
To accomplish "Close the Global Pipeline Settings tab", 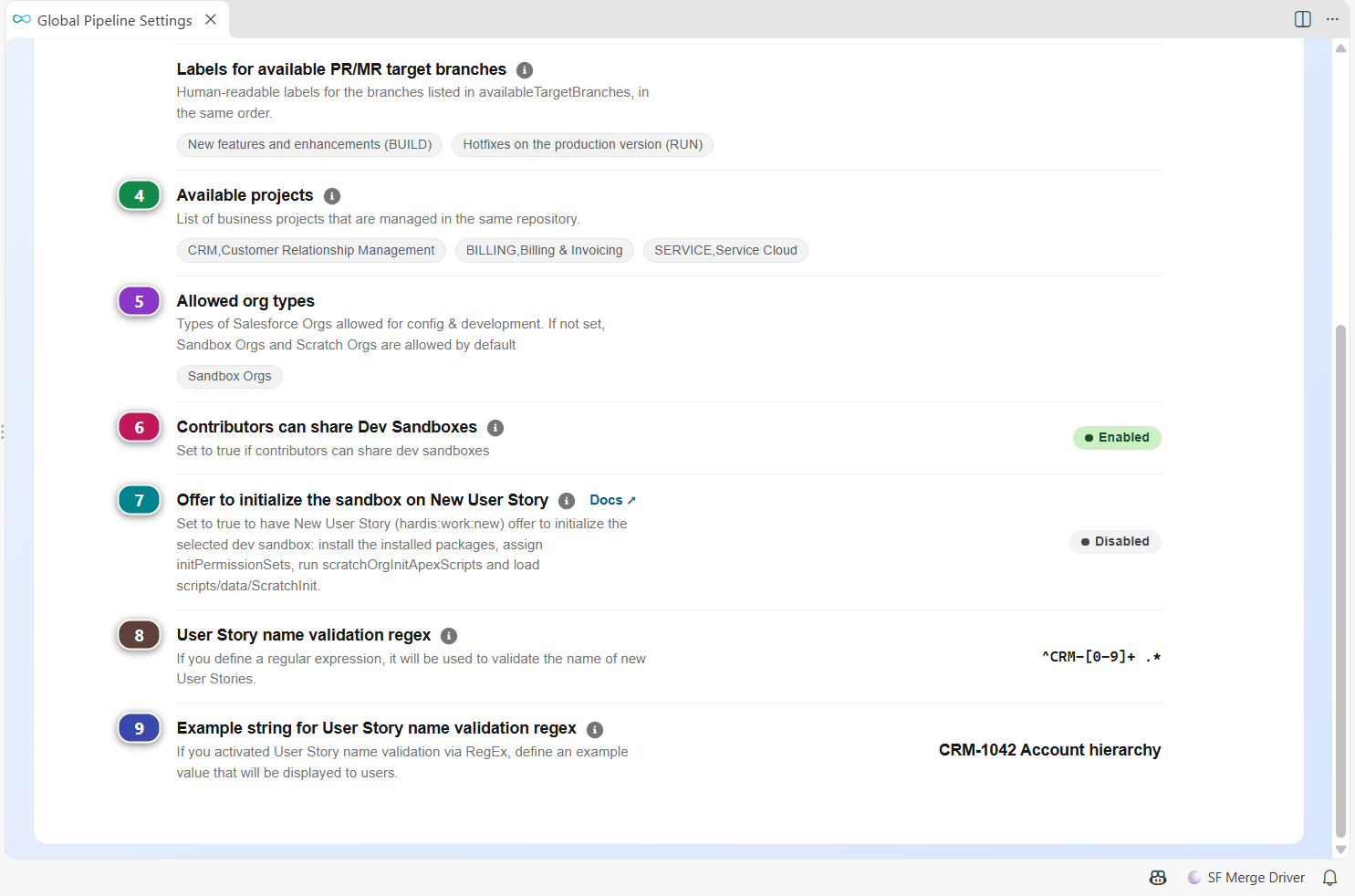I will (211, 19).
